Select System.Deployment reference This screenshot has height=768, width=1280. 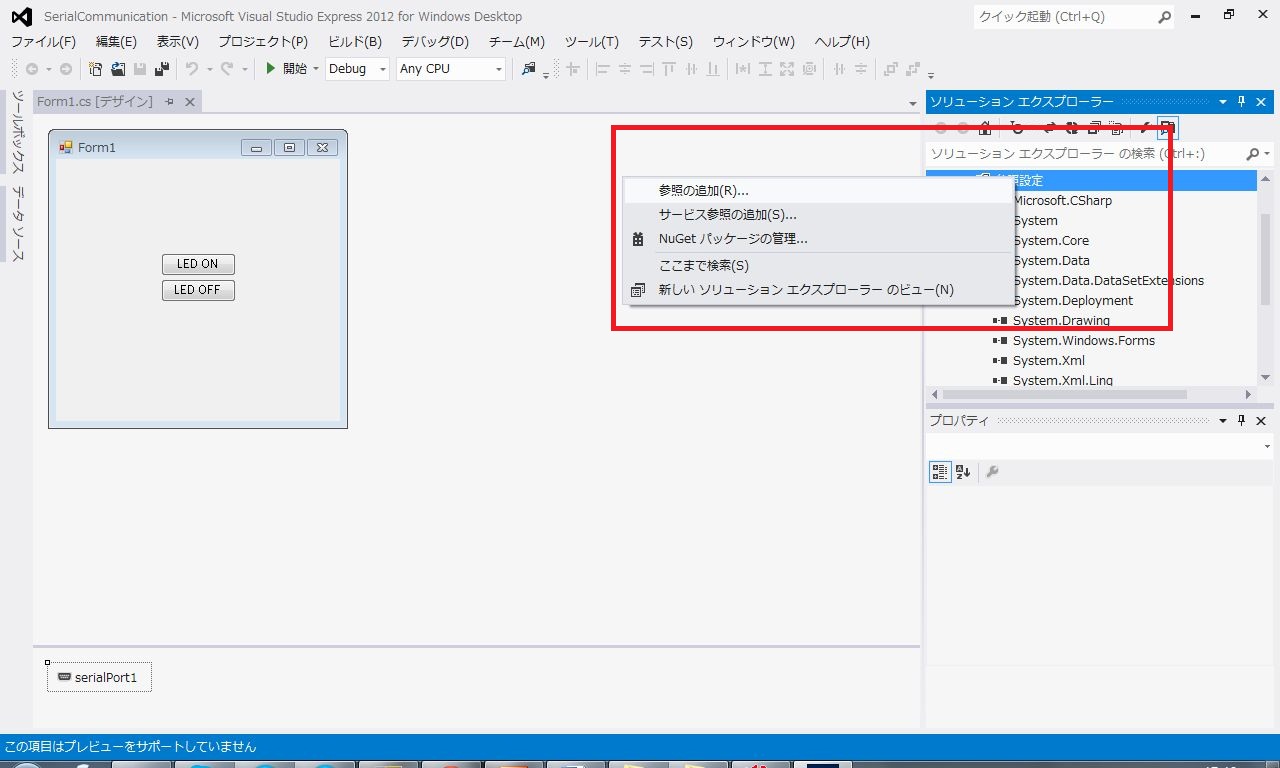pos(1072,301)
